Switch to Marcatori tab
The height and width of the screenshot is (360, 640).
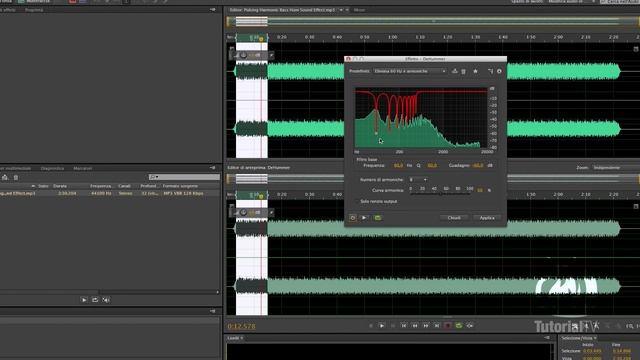tap(82, 168)
